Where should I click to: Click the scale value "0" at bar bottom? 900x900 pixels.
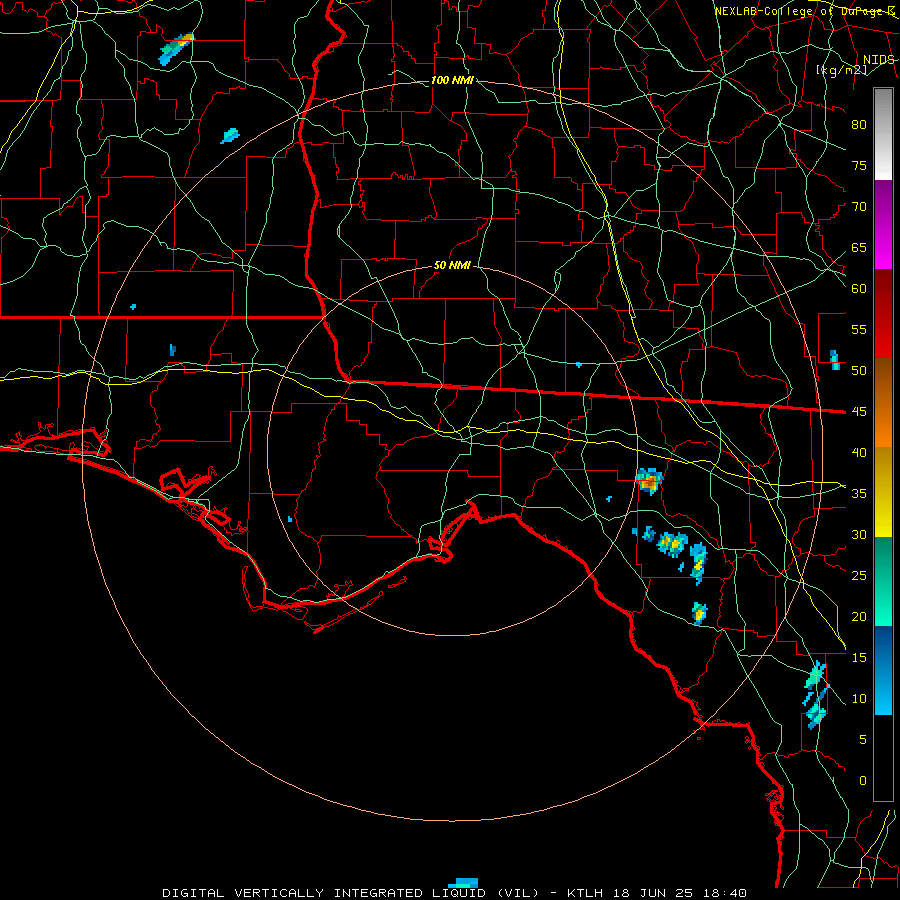click(863, 781)
